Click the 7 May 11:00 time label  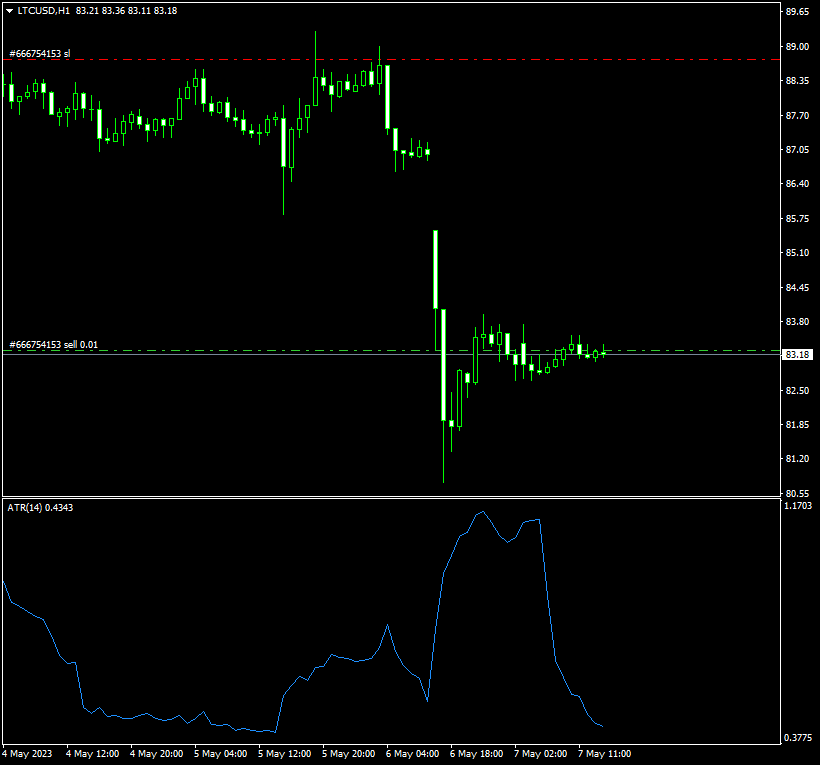point(604,753)
